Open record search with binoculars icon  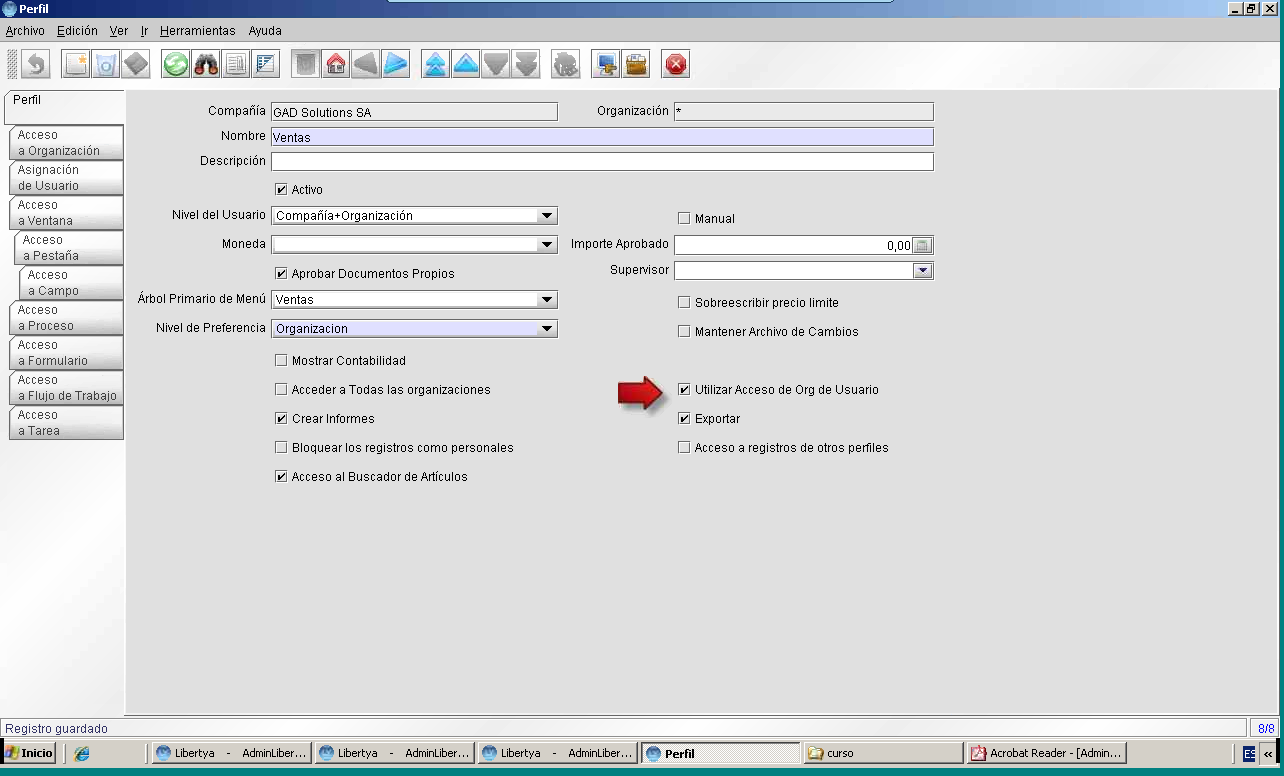[206, 65]
